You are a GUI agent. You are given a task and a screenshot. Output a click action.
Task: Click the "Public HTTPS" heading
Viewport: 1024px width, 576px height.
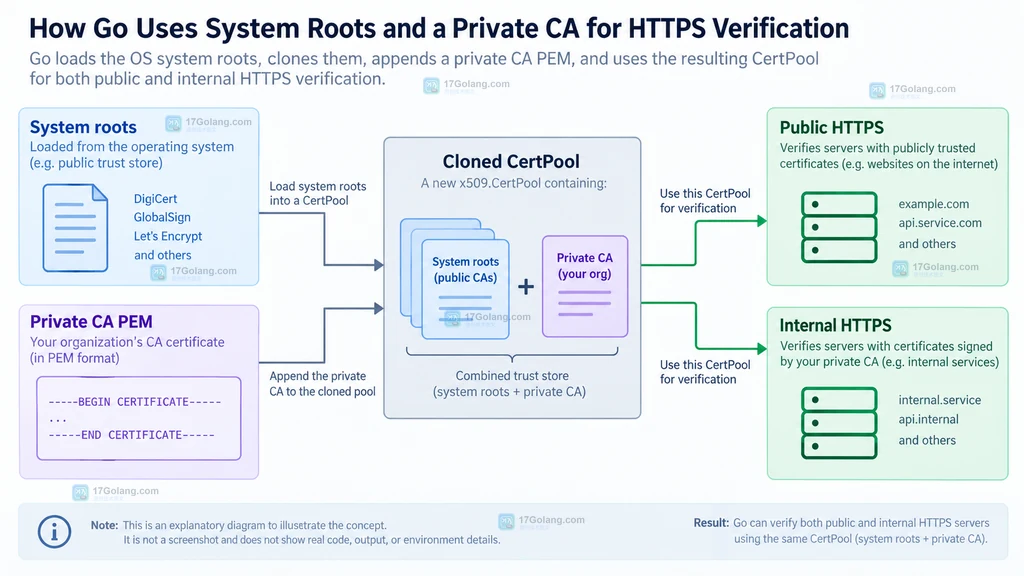coord(831,127)
